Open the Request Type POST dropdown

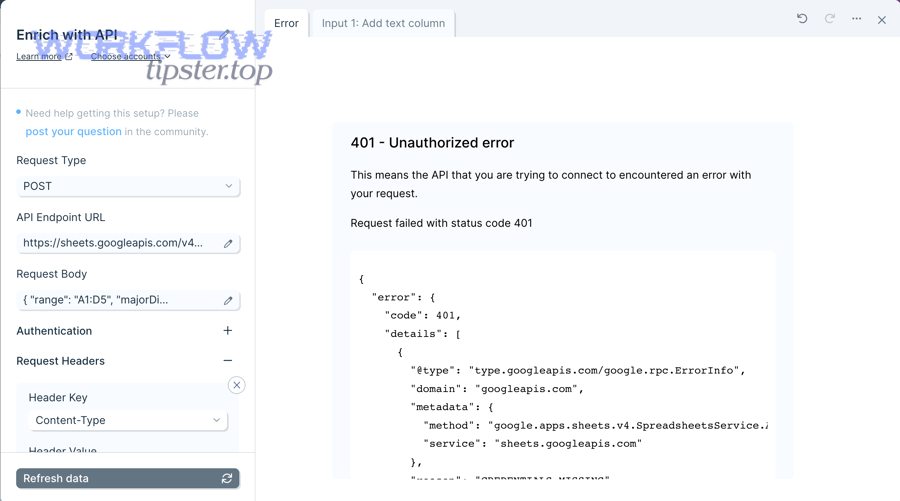[x=128, y=186]
